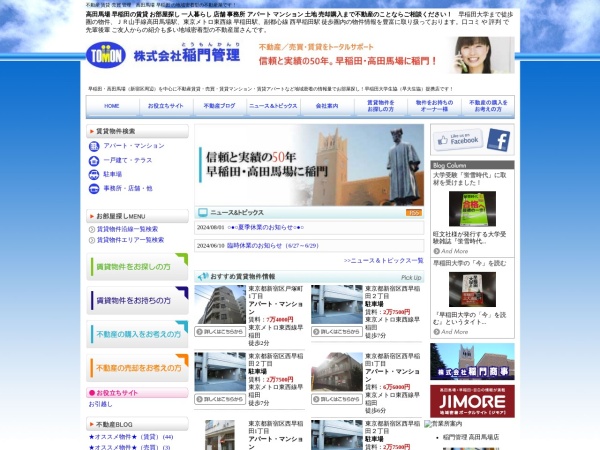Open the 6万6000円 apartment photo

point(337,372)
